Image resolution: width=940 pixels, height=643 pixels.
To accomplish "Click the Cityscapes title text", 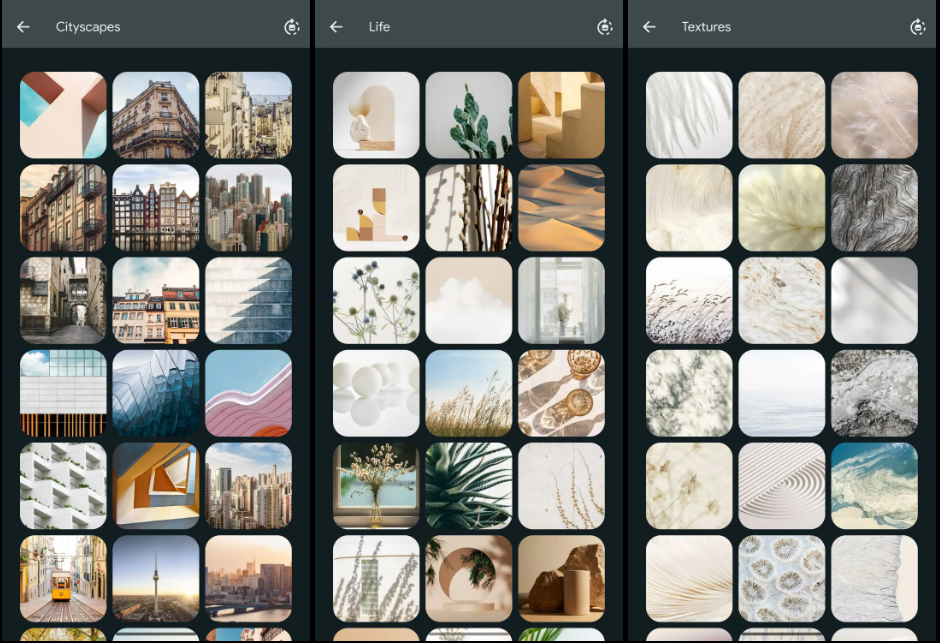I will 88,27.
